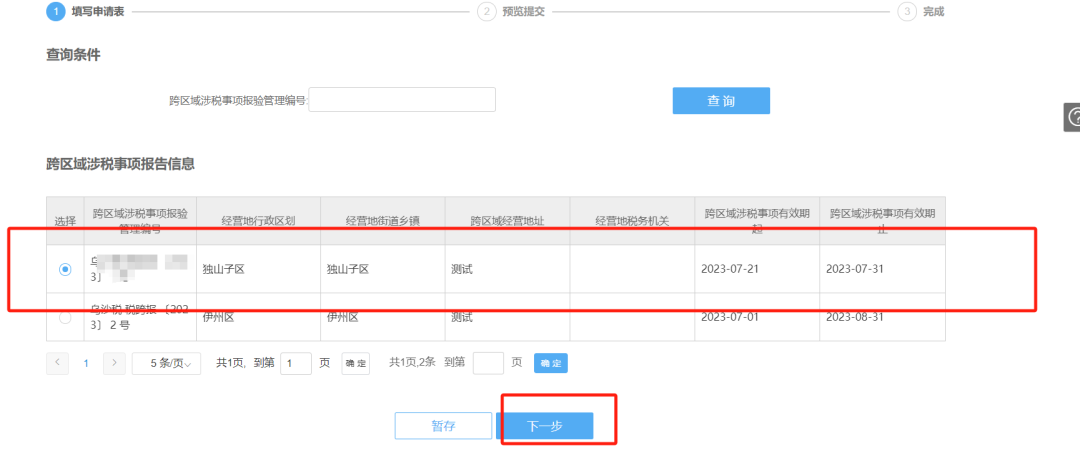The height and width of the screenshot is (453, 1080).
Task: Click page number 1 in pagination
Action: (86, 363)
